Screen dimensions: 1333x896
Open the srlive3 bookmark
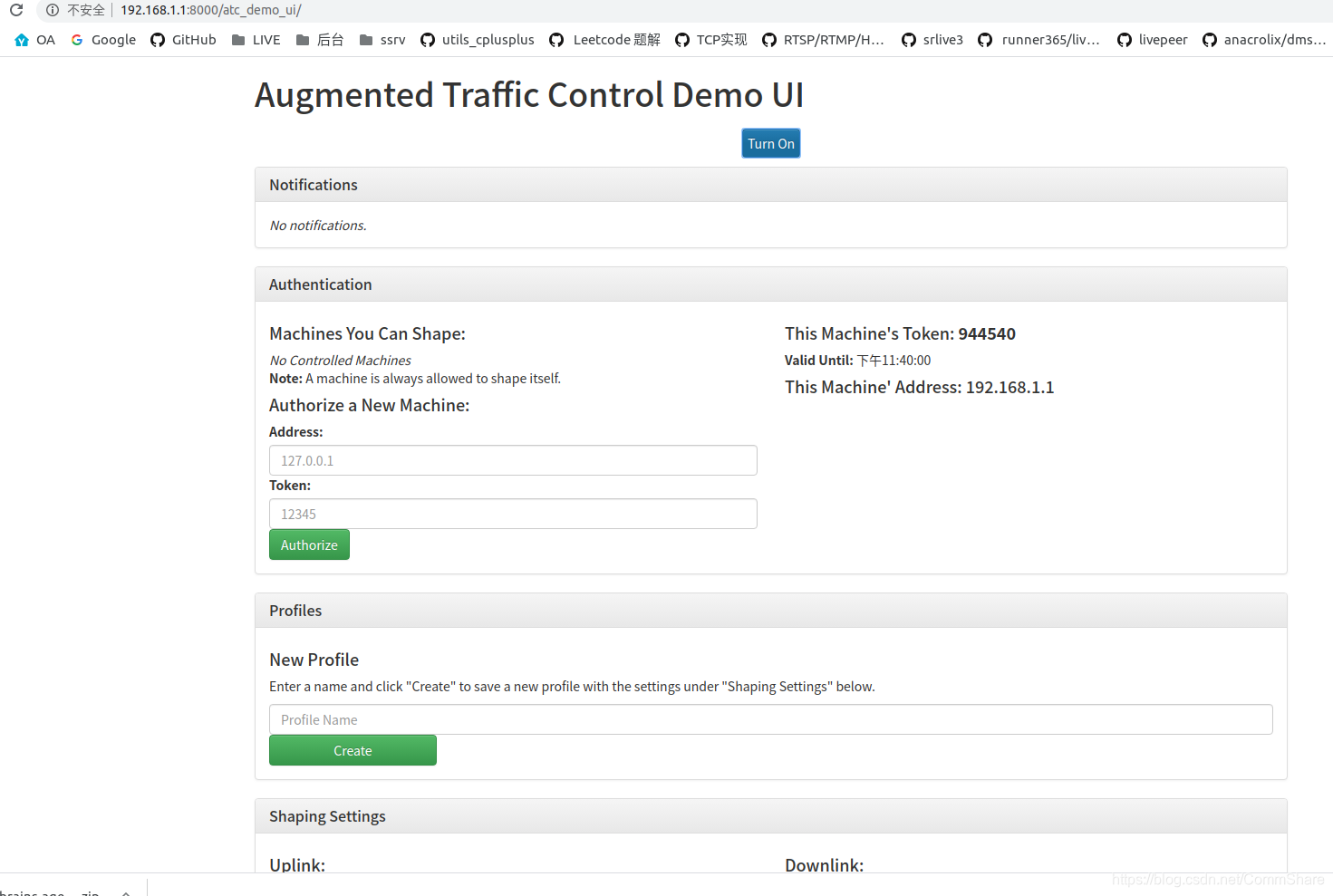pyautogui.click(x=932, y=40)
